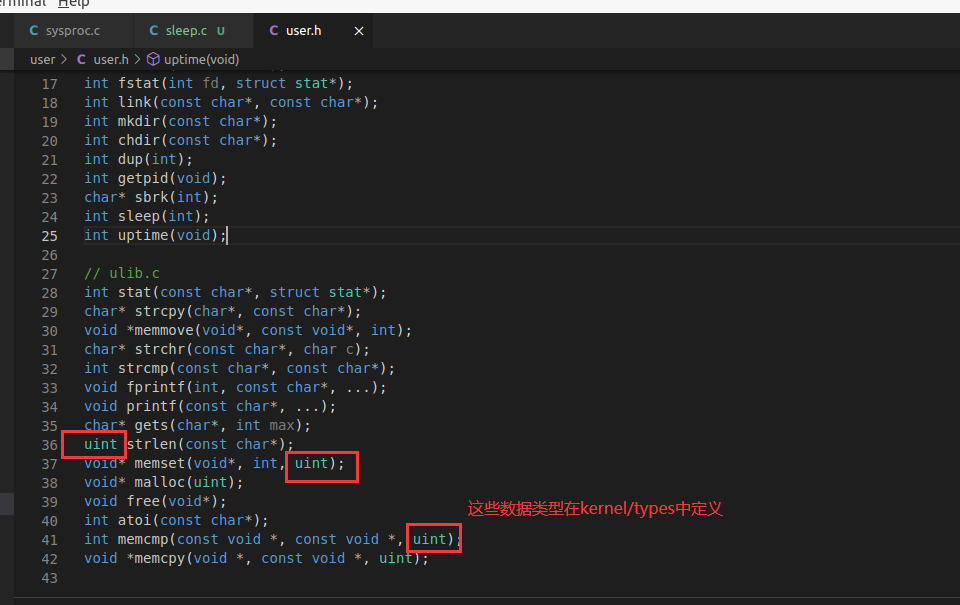The image size is (960, 605).
Task: Click the 'strcpy' function name
Action: point(160,311)
